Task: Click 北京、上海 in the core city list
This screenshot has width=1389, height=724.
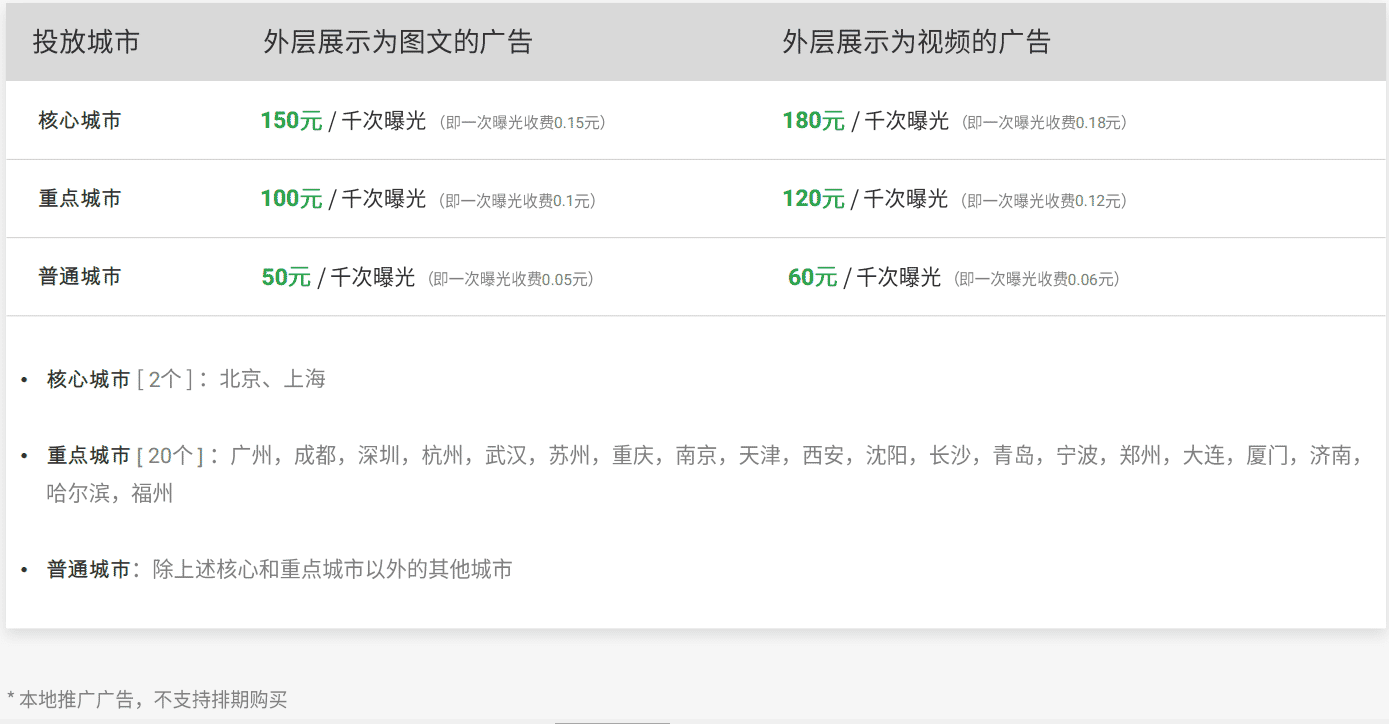Action: click(272, 379)
